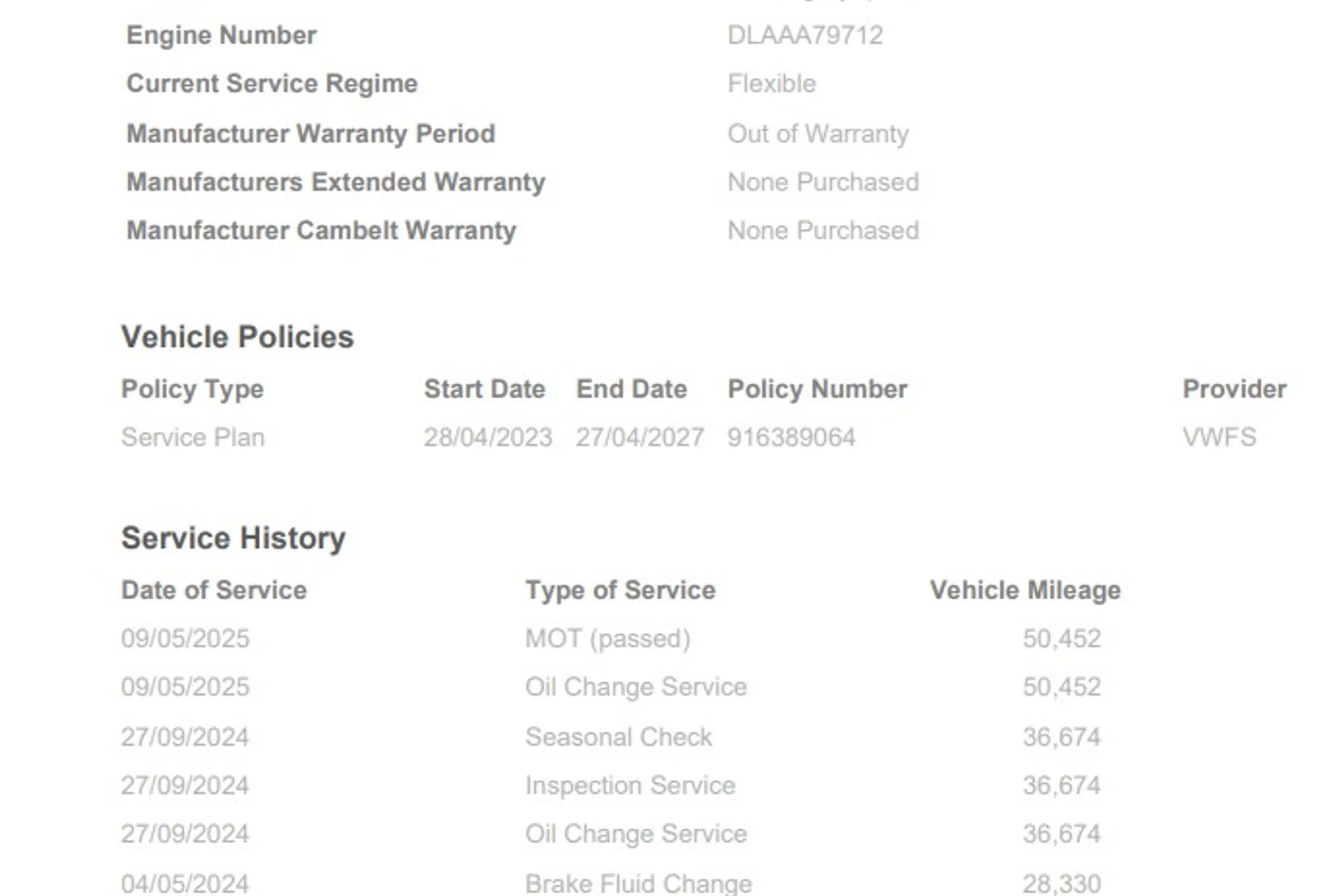Click the engine number DLAAA79712

click(805, 35)
